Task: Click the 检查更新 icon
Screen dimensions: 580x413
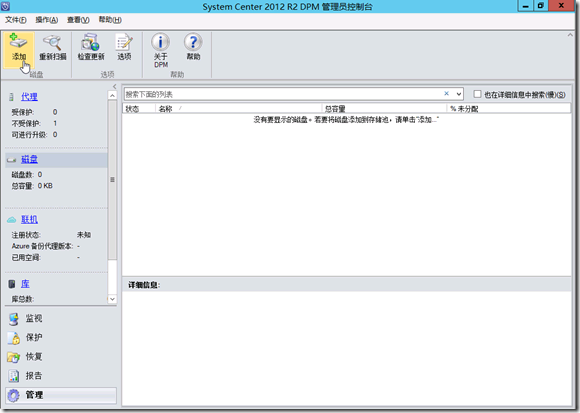Action: [91, 42]
